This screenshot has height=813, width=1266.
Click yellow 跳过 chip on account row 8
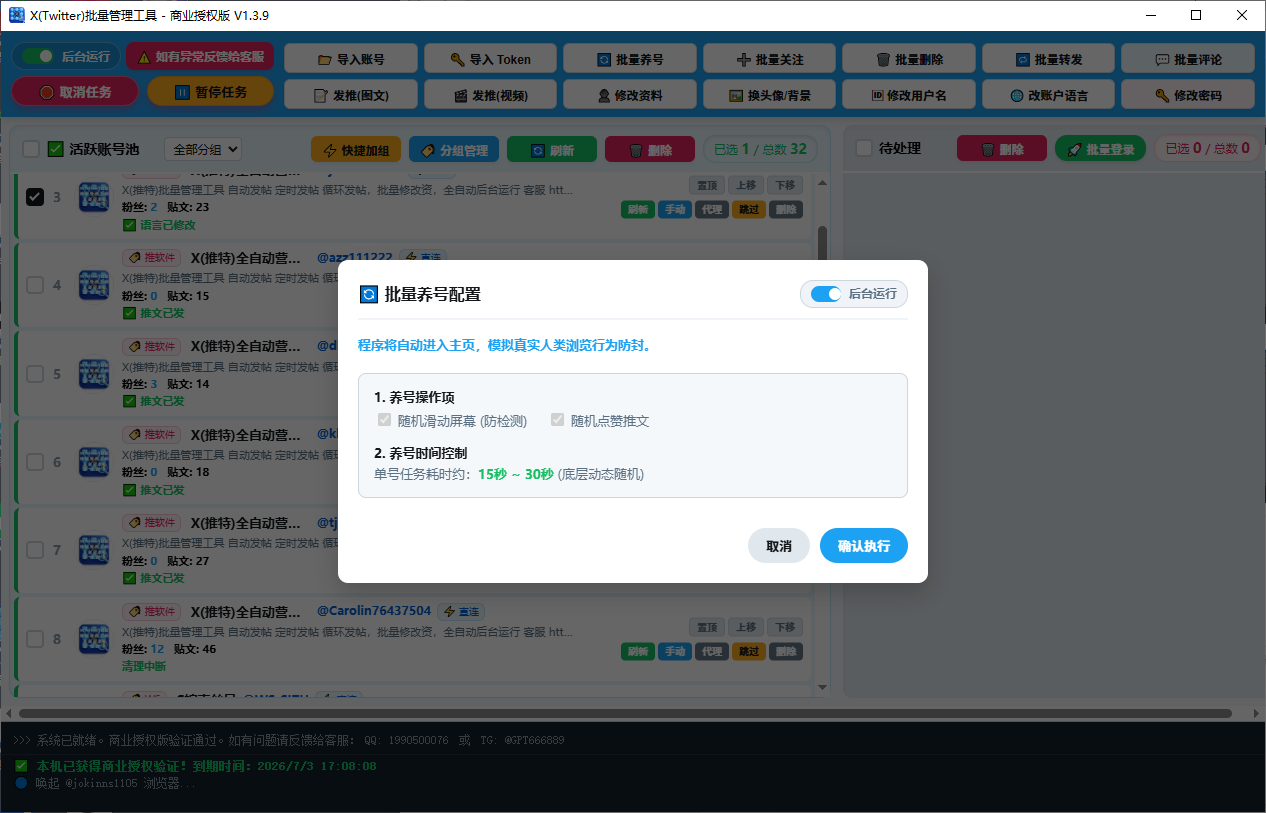point(749,651)
